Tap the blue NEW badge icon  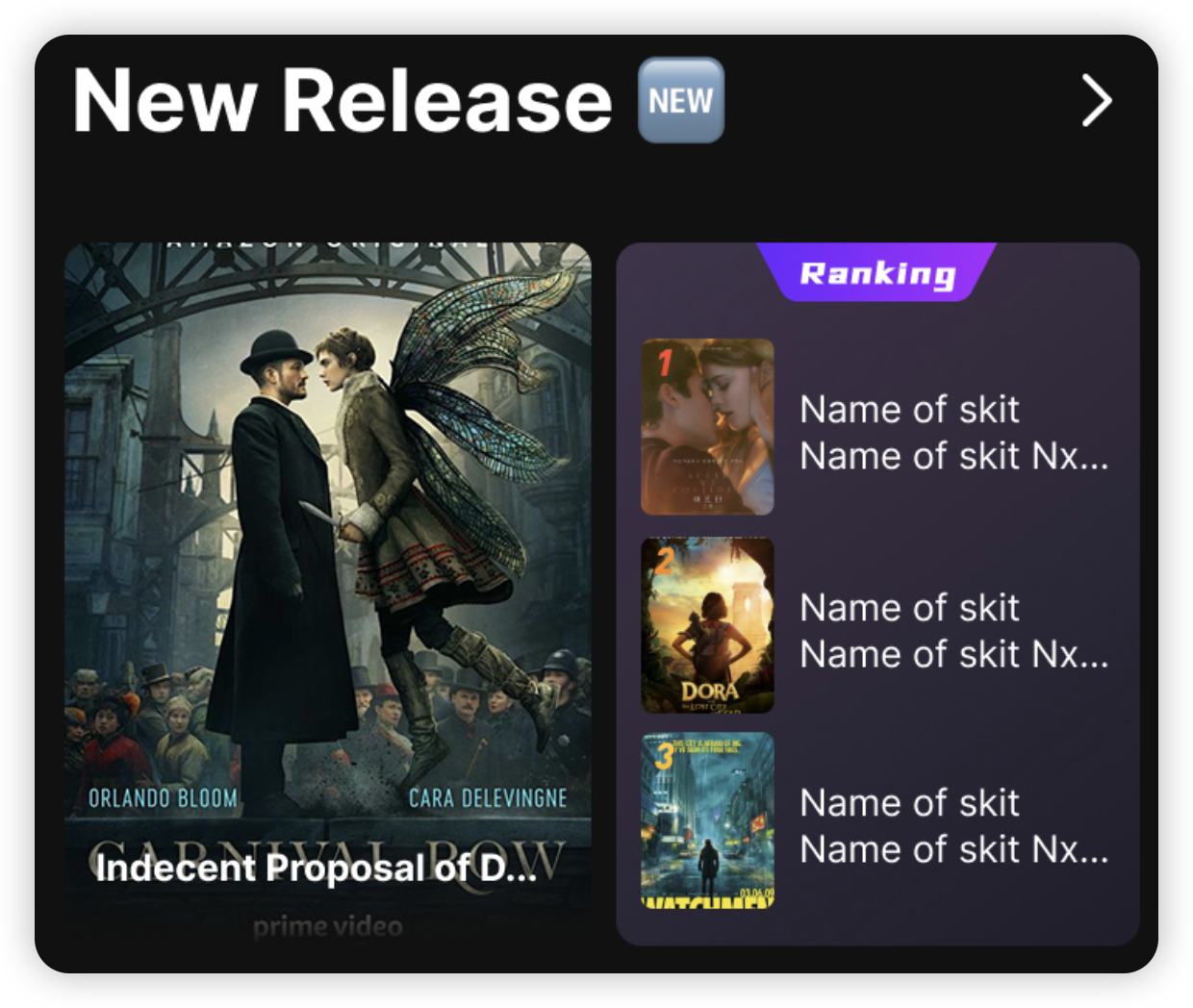point(681,100)
